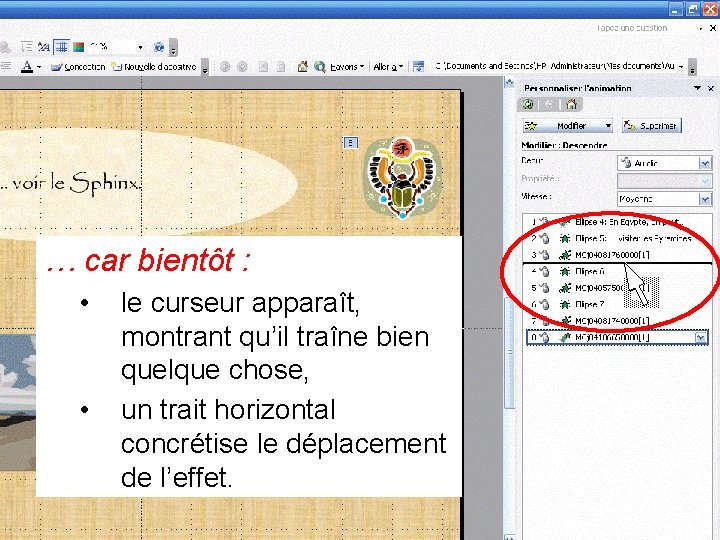Click the scarab beetle clipart on slide

click(402, 179)
